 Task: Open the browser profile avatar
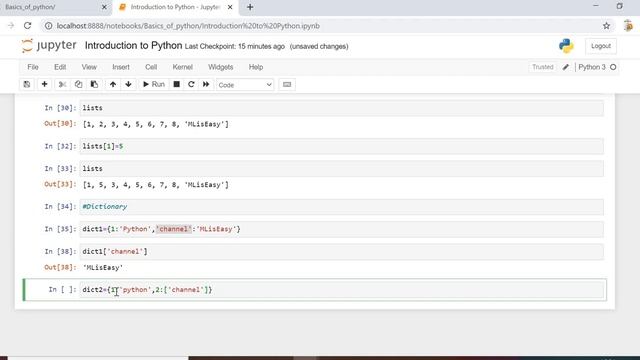click(628, 26)
